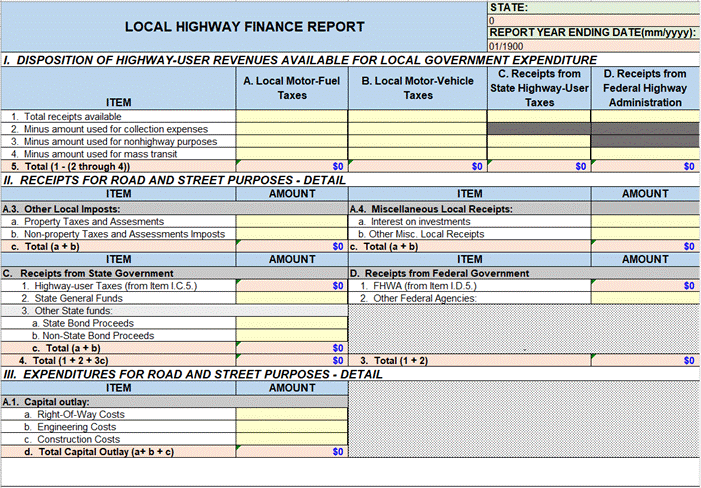
Task: Click Non-State Bond Proceeds amount cell
Action: pos(291,336)
